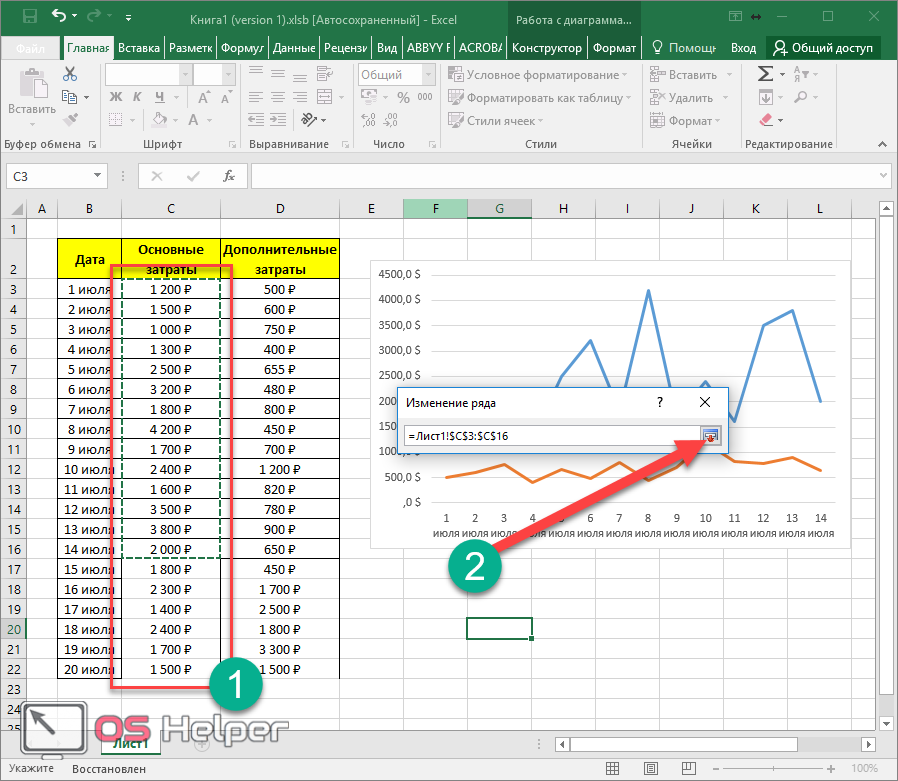
Task: Click the percent style icon
Action: point(402,97)
